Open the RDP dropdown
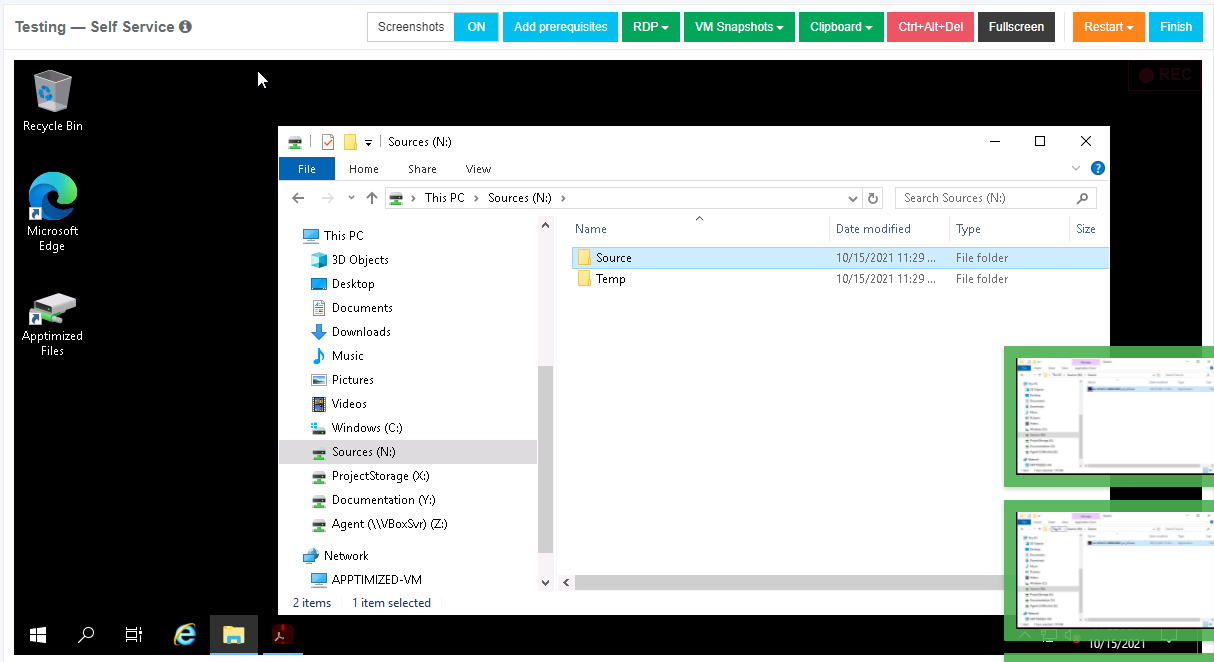Image resolution: width=1214 pixels, height=662 pixels. pos(650,27)
